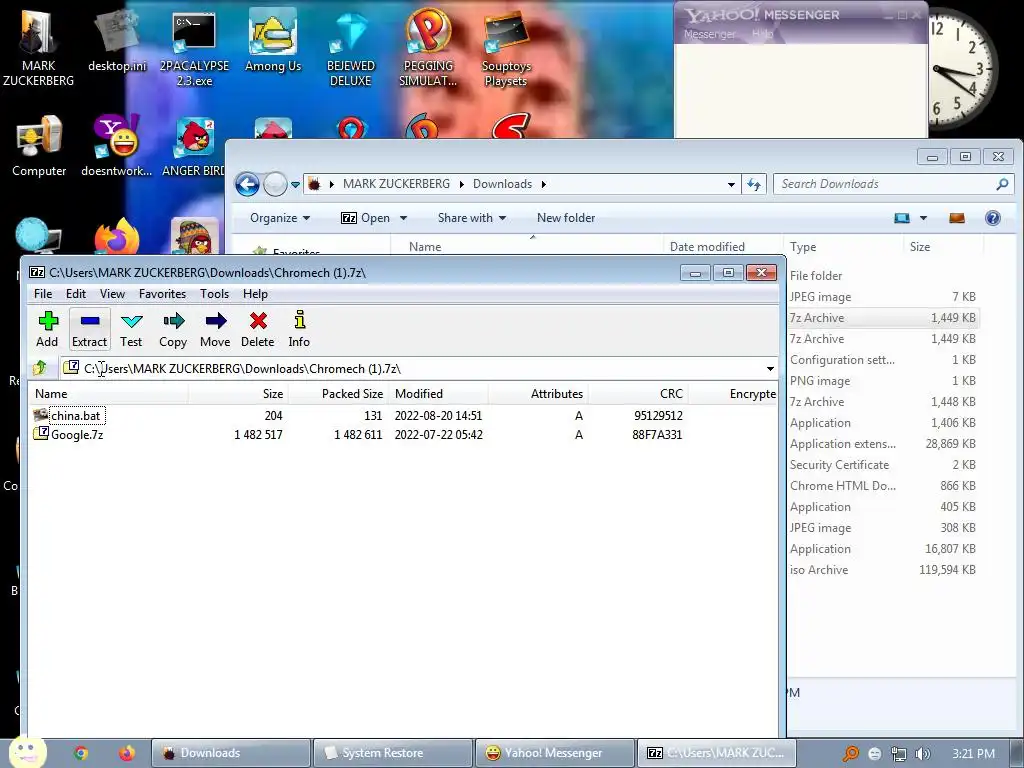The width and height of the screenshot is (1024, 768).
Task: Select the Security Certificate row in Explorer
Action: [x=883, y=465]
